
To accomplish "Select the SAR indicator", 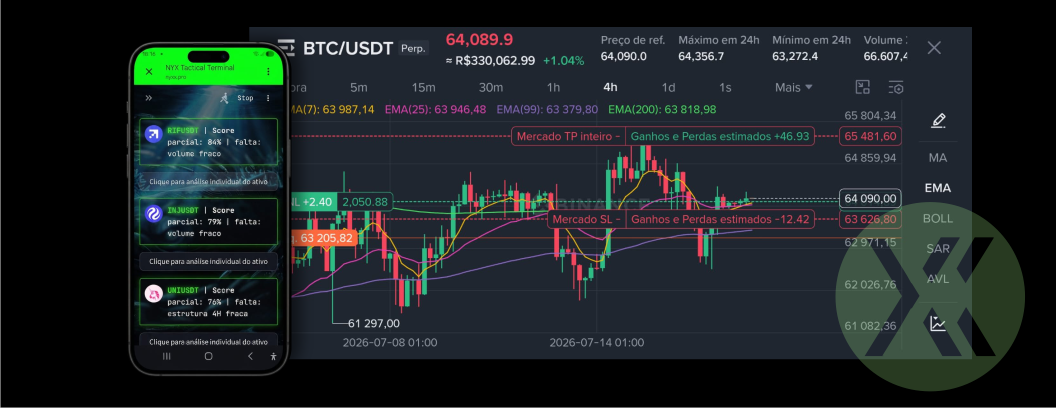I will (937, 248).
